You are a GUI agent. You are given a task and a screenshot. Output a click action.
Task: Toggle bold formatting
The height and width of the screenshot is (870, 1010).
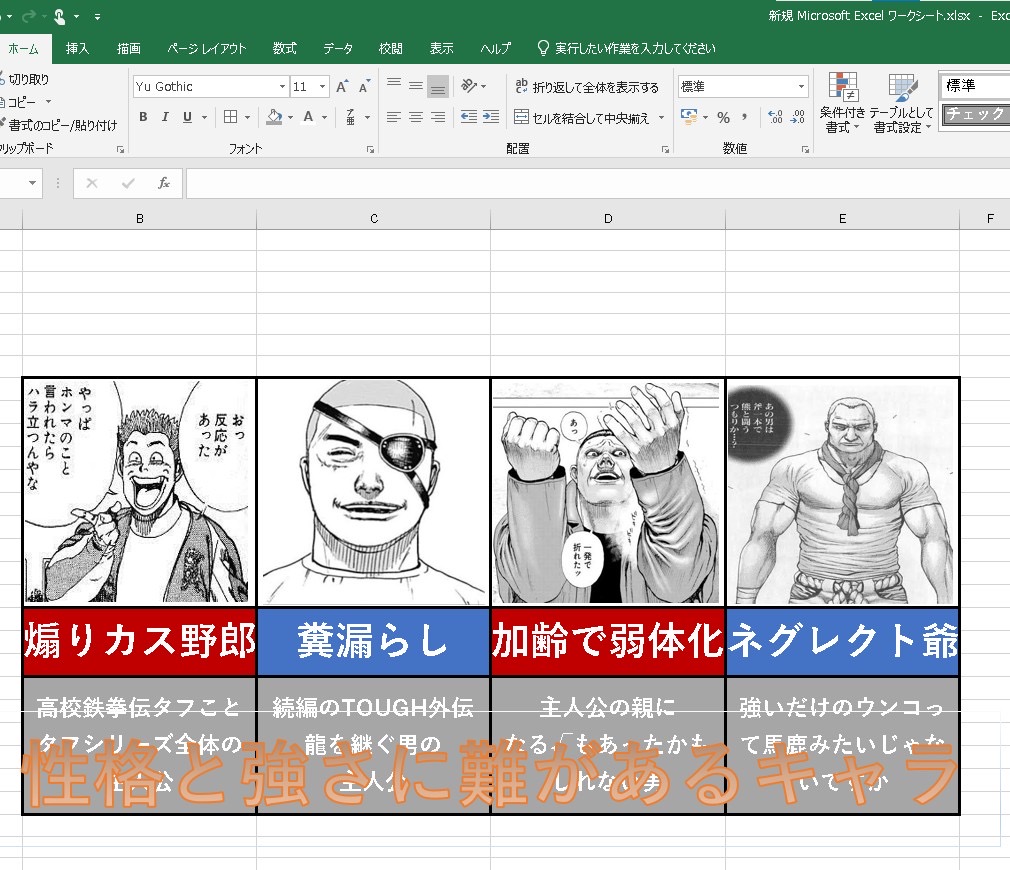tap(143, 117)
